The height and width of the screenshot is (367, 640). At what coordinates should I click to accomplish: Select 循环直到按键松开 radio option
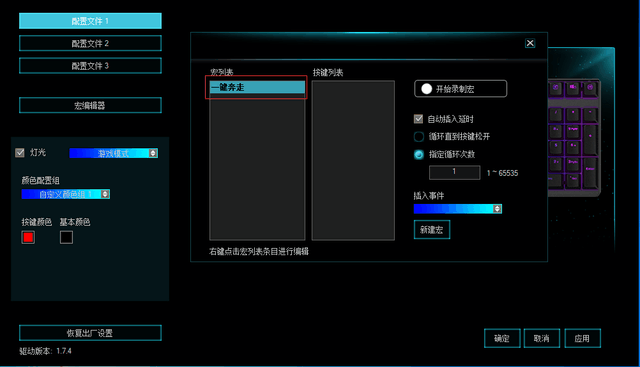point(419,136)
